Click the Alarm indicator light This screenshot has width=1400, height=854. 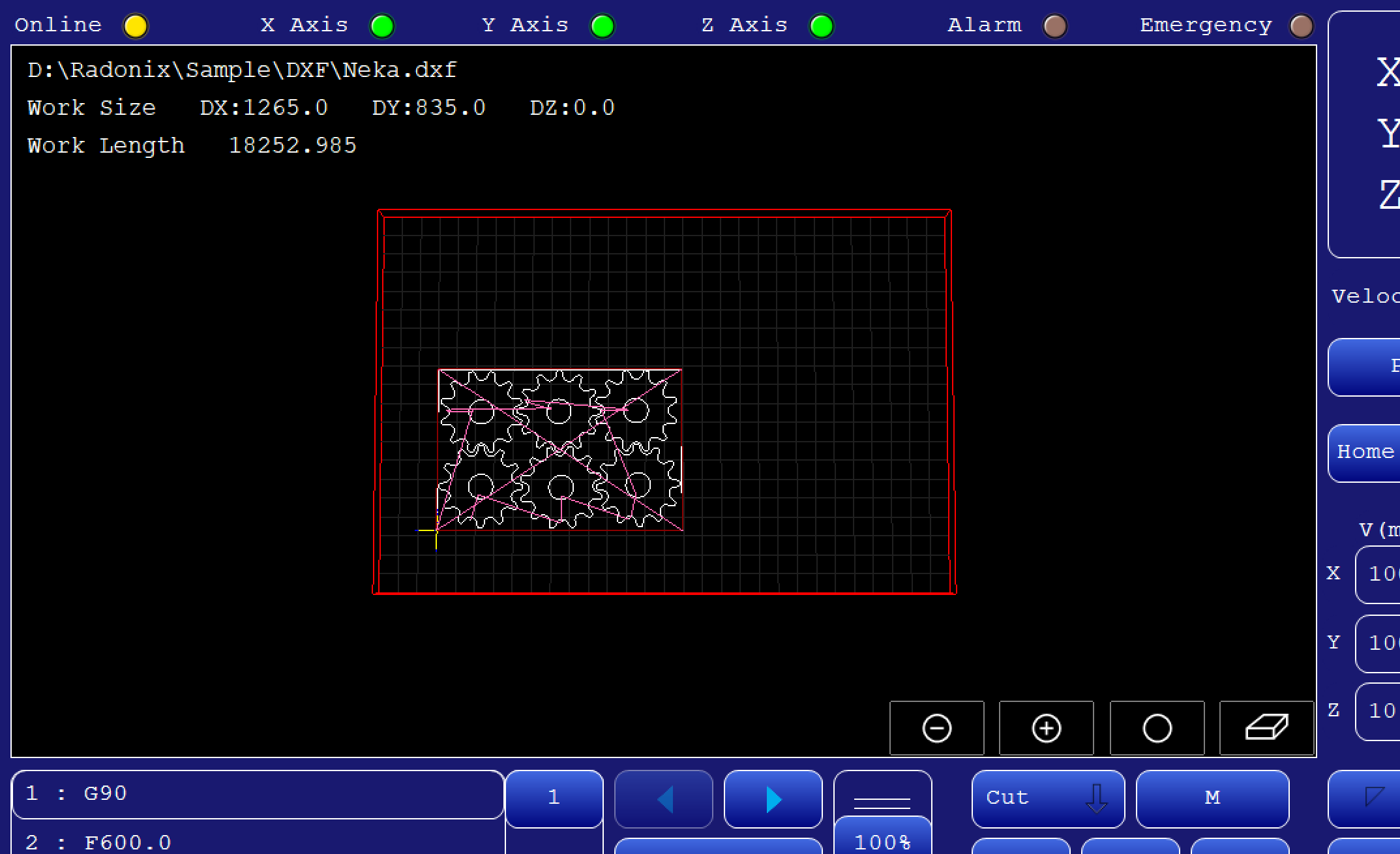(x=1054, y=26)
